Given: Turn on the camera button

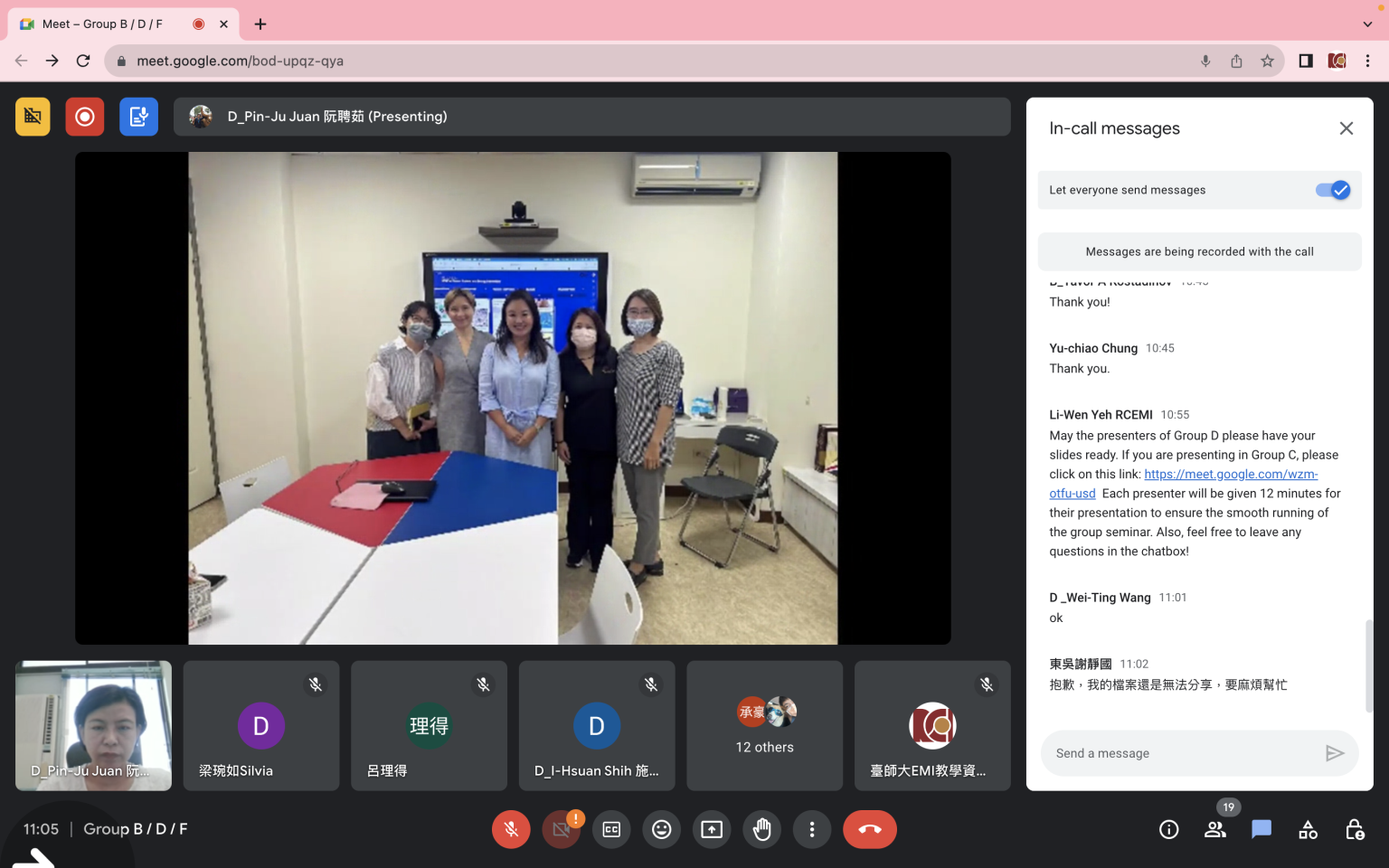Looking at the screenshot, I should tap(562, 829).
